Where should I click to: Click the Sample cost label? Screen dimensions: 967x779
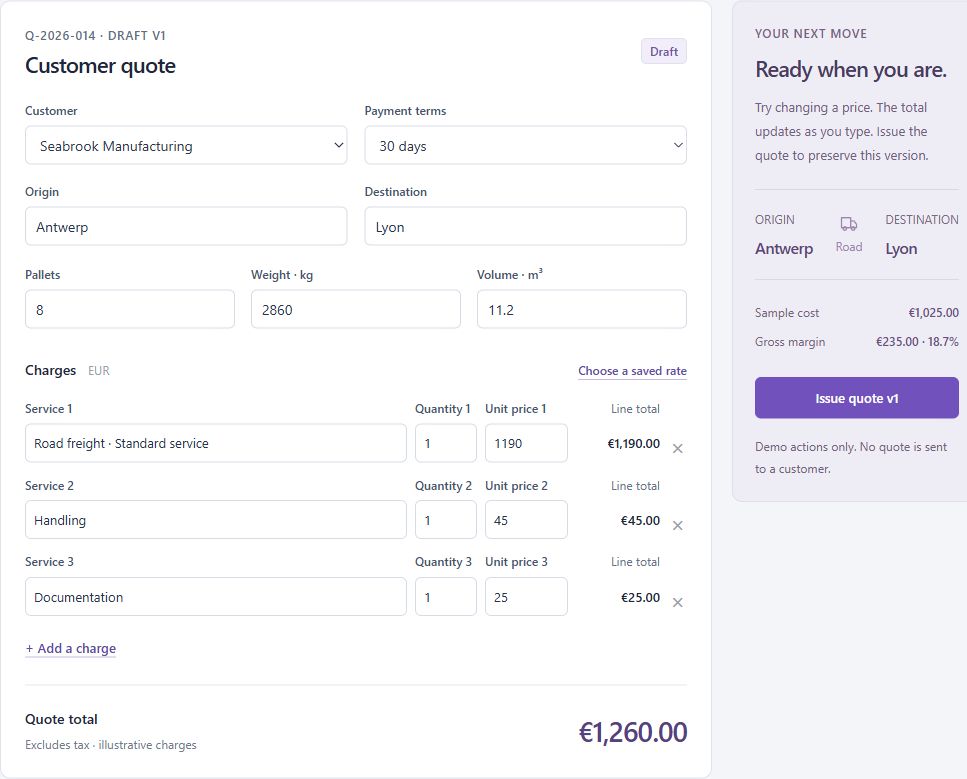click(x=787, y=313)
